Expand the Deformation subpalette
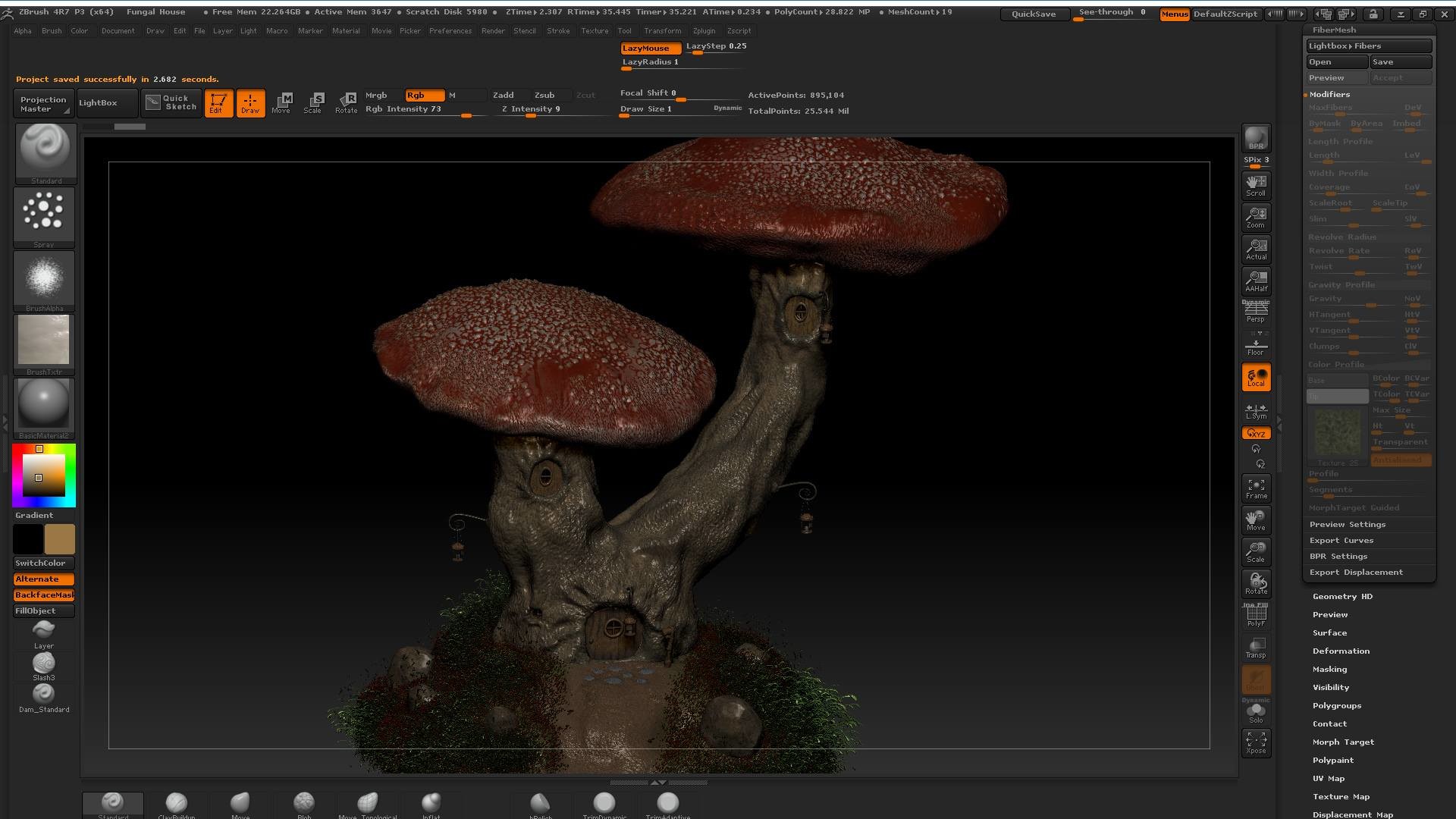 click(1341, 651)
